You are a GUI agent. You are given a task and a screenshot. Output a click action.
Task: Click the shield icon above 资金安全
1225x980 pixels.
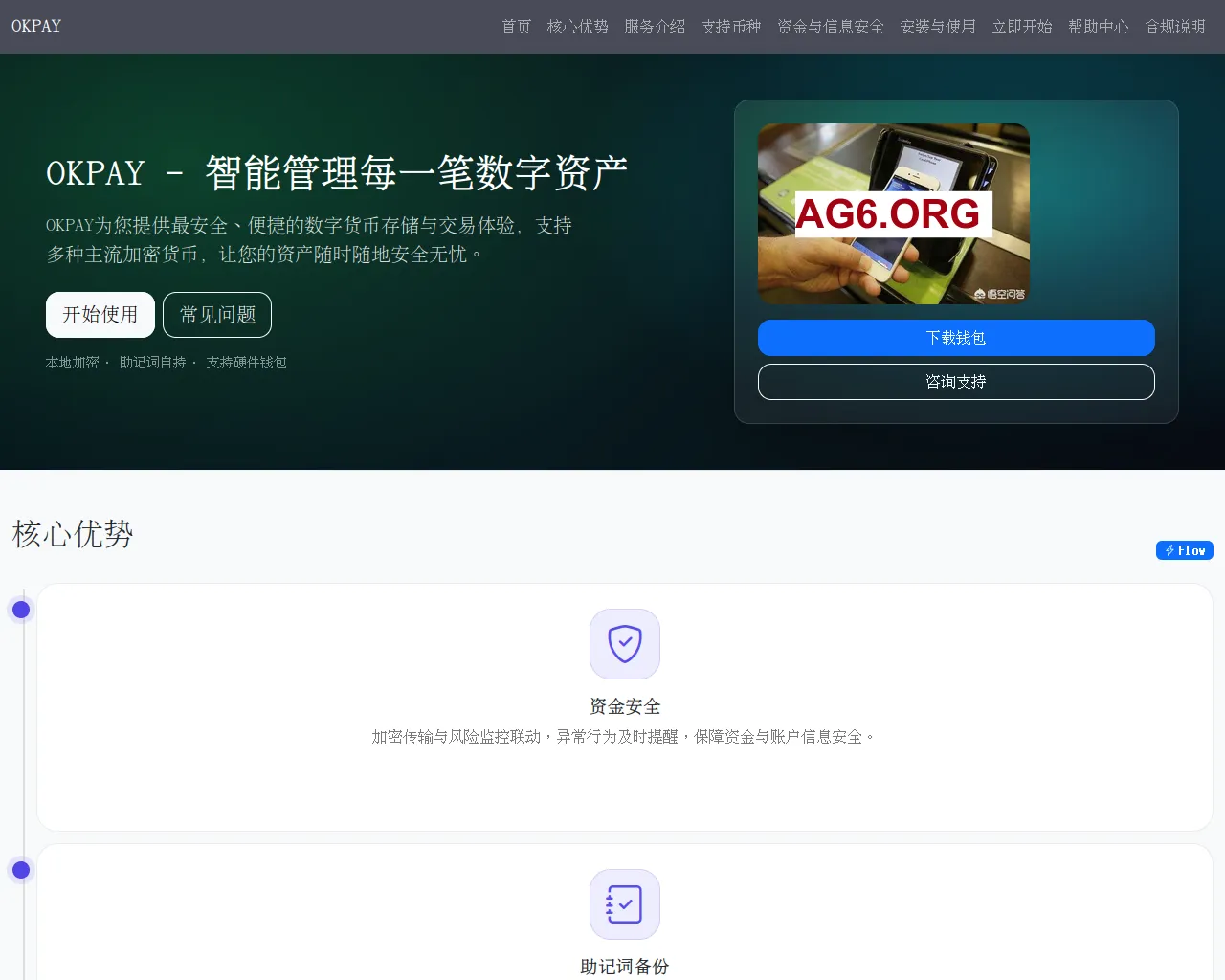coord(625,644)
